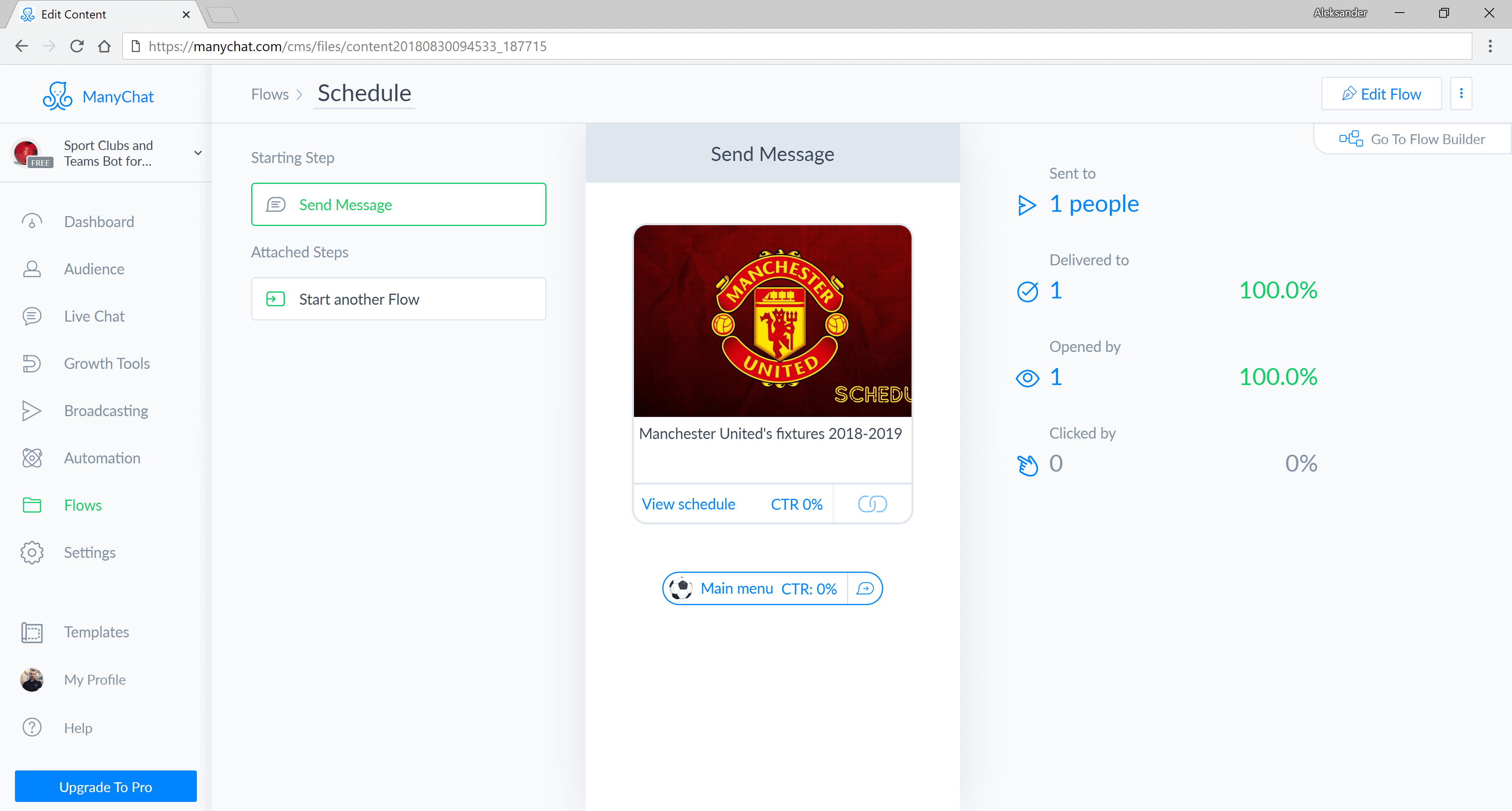Reload the page with browser refresh icon

click(77, 46)
